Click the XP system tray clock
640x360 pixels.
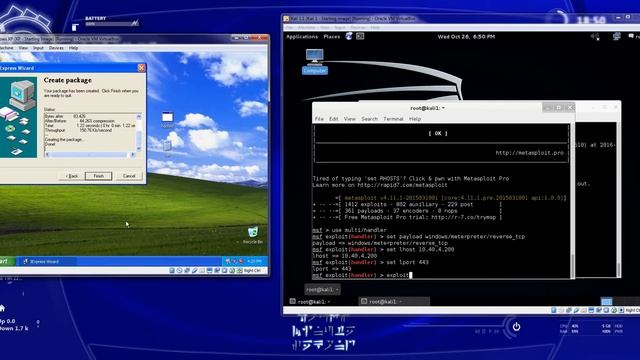coord(255,261)
